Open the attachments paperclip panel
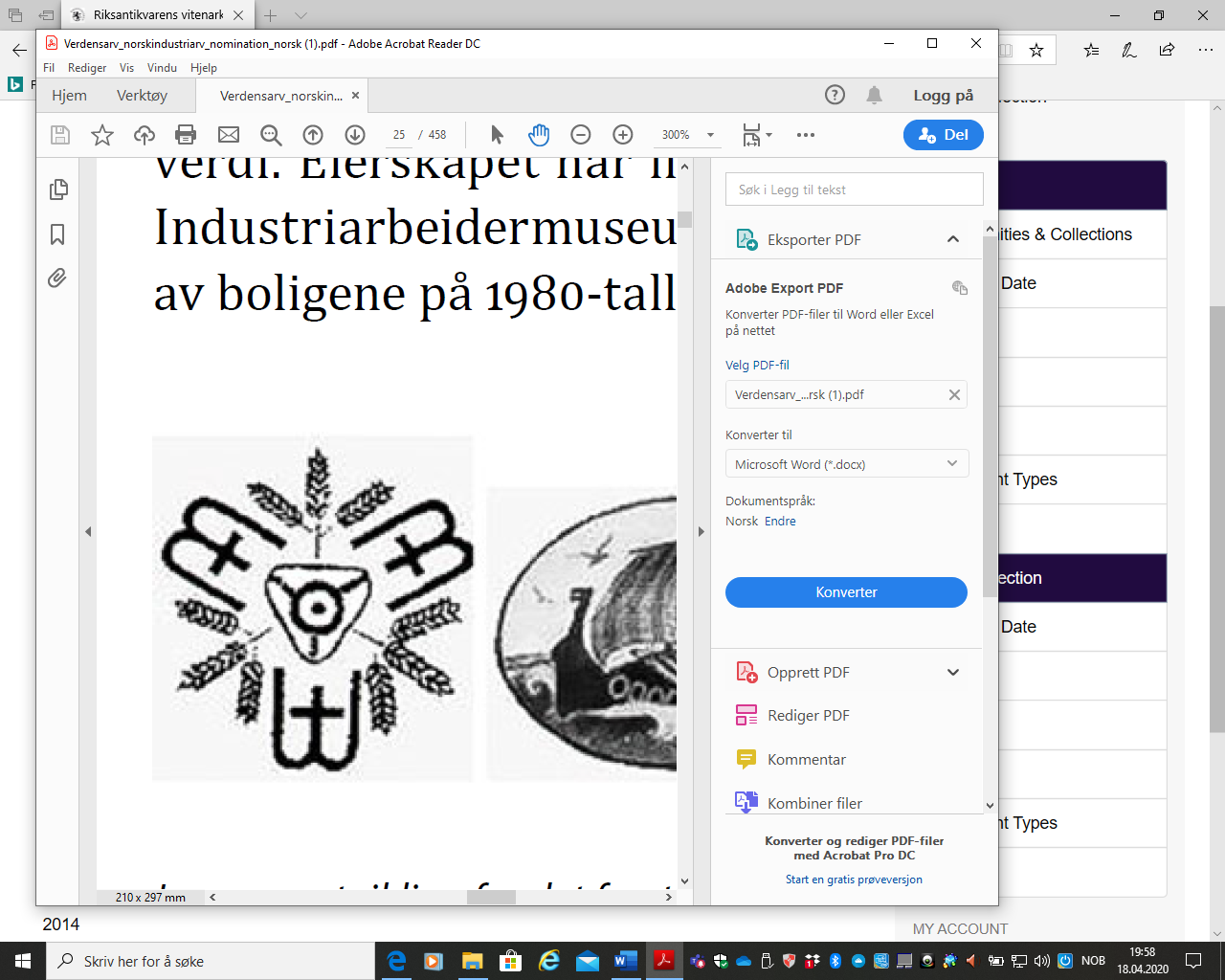This screenshot has width=1225, height=980. point(57,278)
